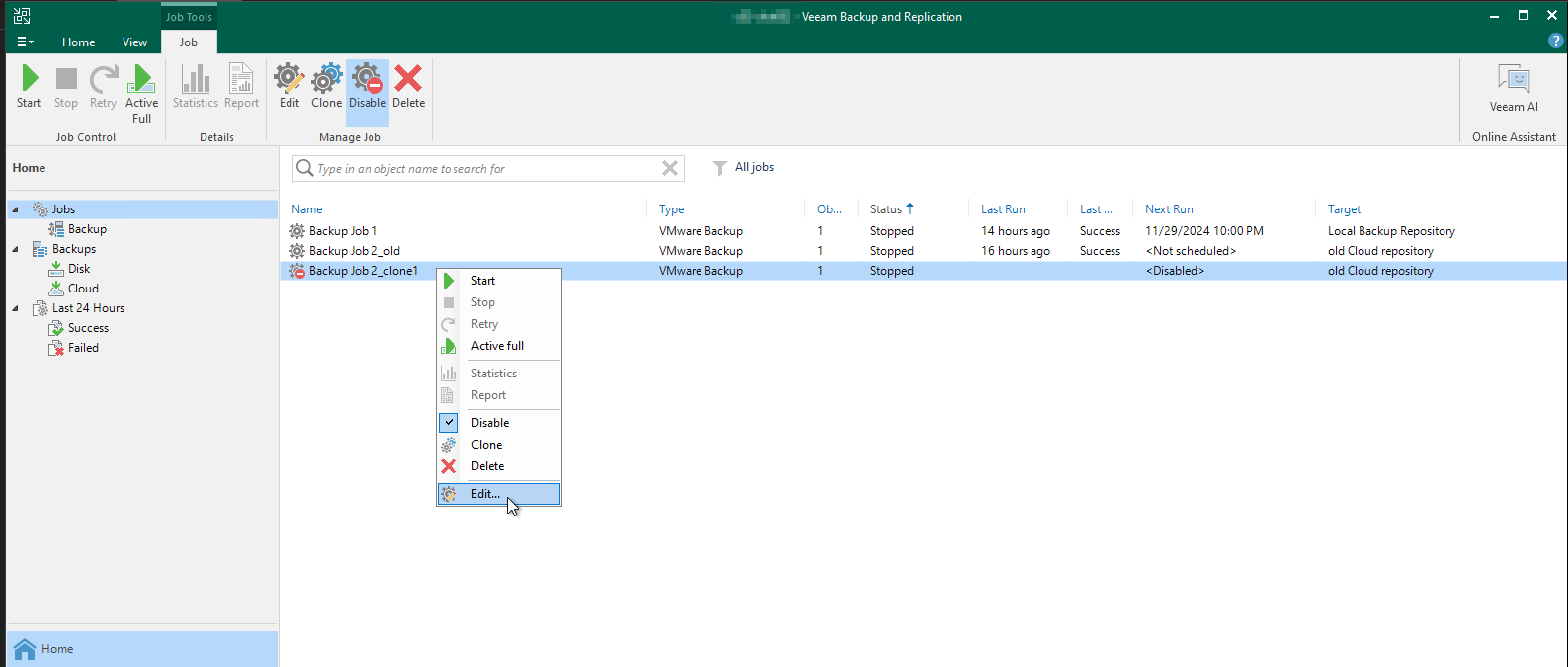Select the Backup Job 2_old row
Image resolution: width=1568 pixels, height=667 pixels.
924,251
